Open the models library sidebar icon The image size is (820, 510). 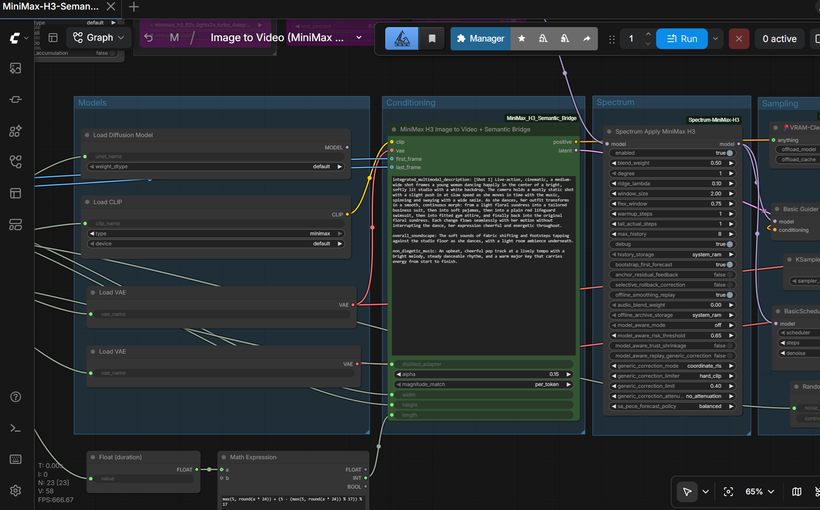pos(15,131)
